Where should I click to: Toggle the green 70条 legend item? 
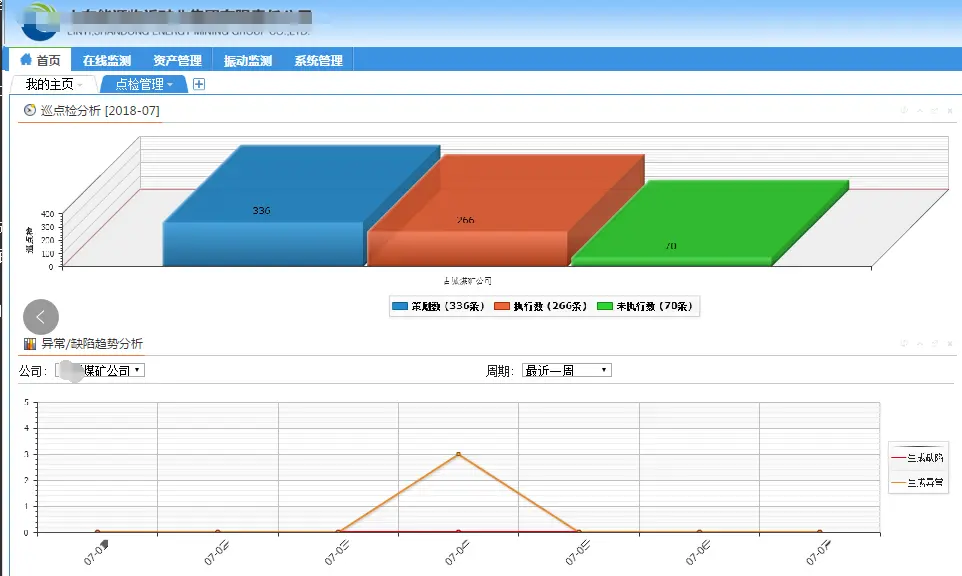[645, 306]
